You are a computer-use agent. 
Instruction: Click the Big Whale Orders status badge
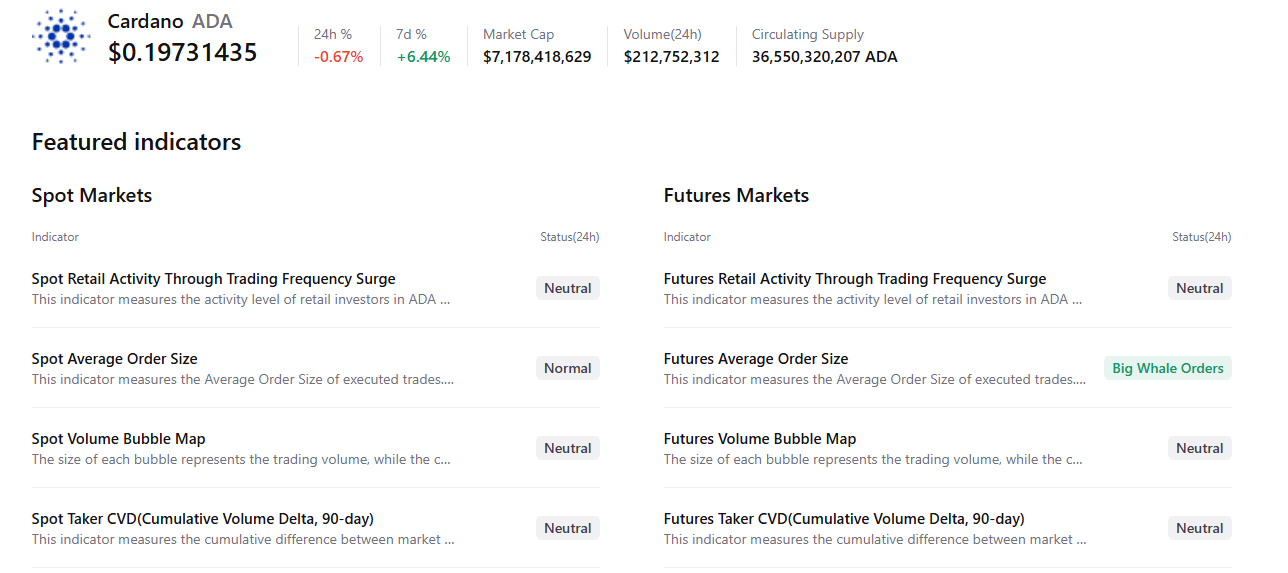pyautogui.click(x=1168, y=368)
